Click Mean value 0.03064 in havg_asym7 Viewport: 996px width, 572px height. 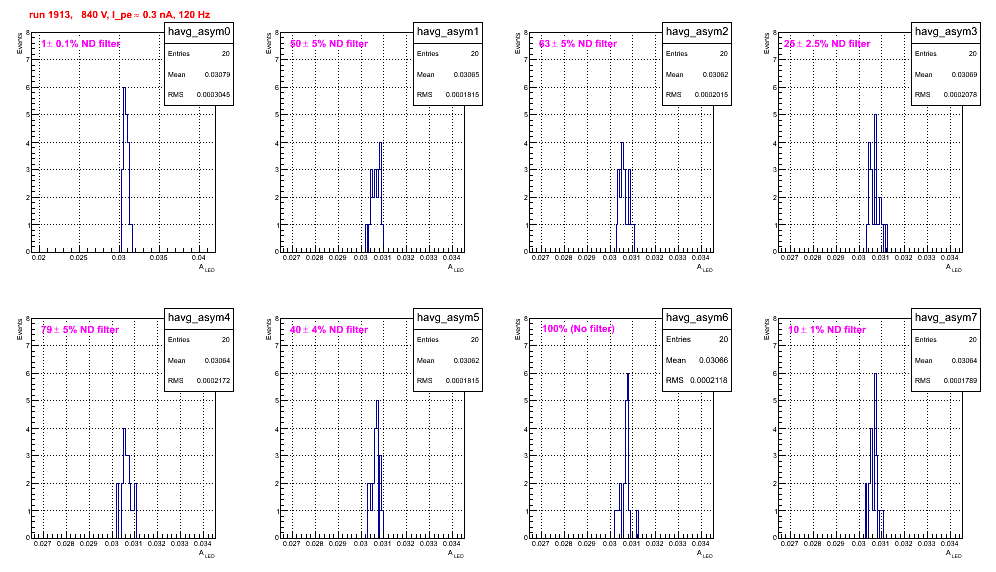[x=964, y=360]
